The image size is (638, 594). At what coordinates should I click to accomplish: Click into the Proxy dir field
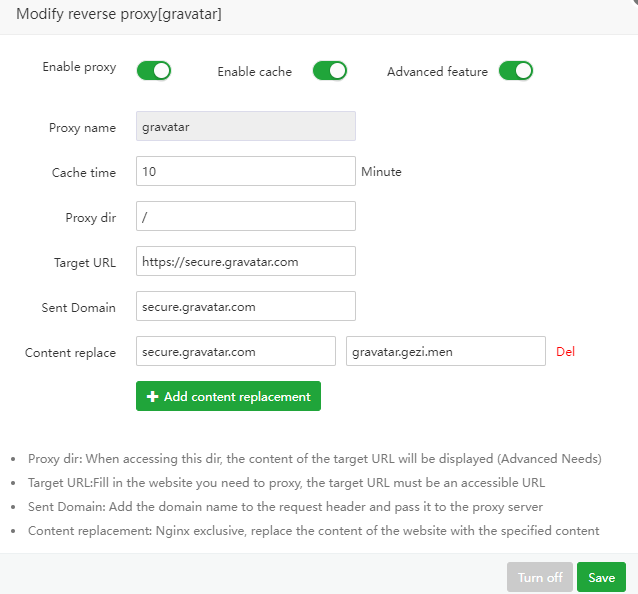coord(245,216)
